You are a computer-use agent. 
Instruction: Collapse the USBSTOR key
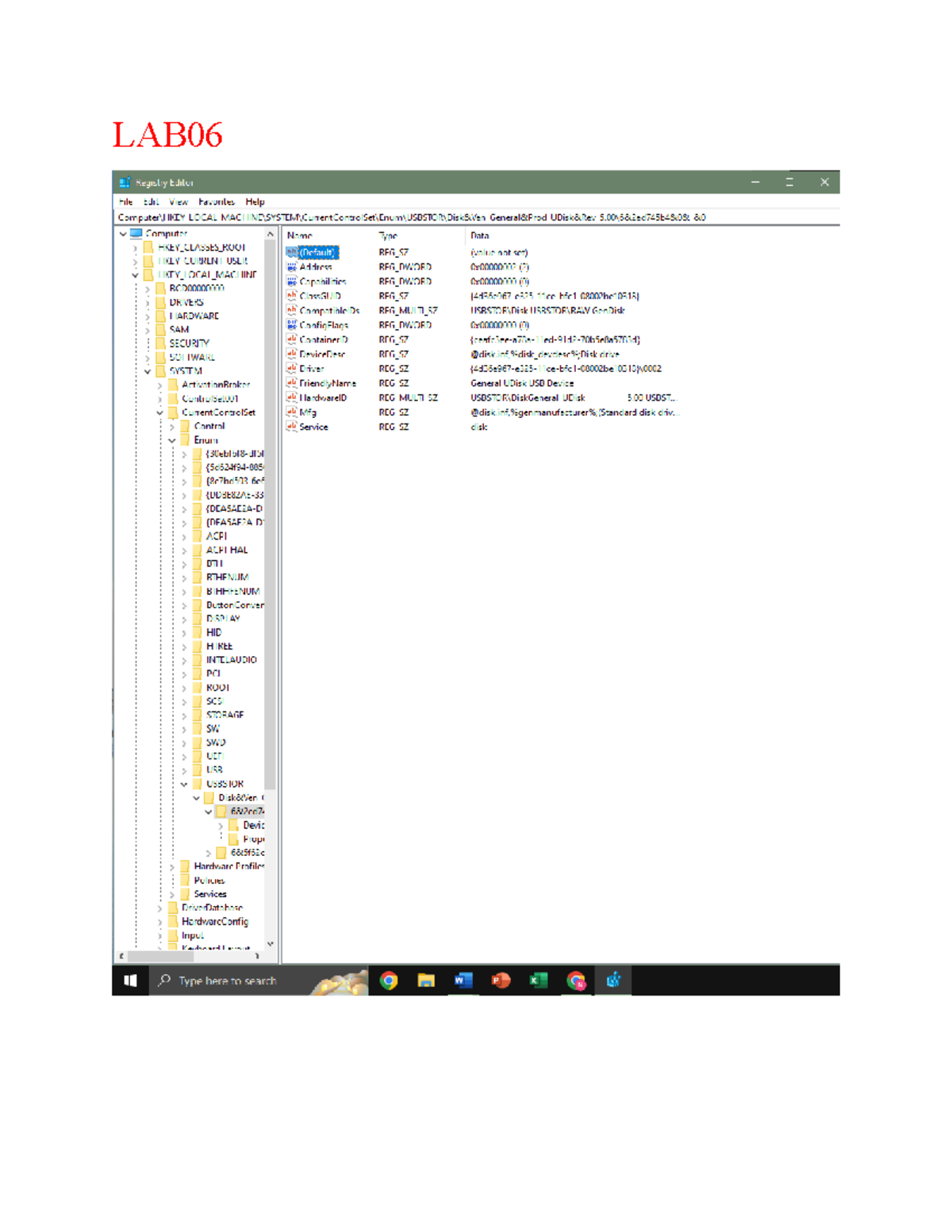coord(185,783)
